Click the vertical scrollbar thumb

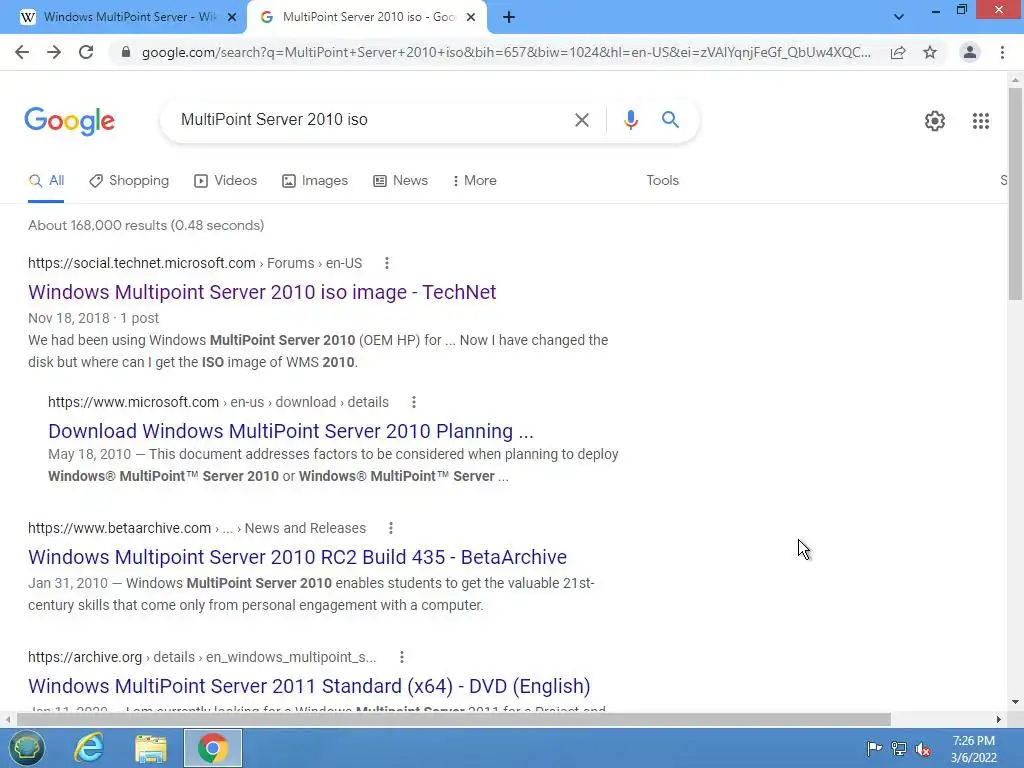[1015, 193]
